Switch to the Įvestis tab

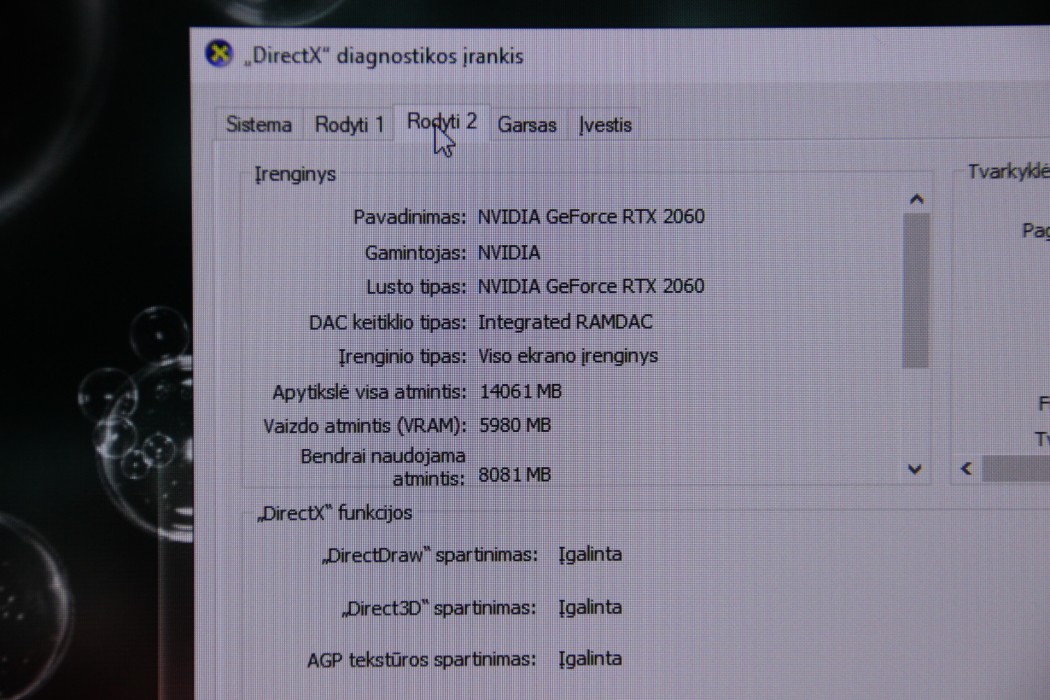click(x=605, y=125)
